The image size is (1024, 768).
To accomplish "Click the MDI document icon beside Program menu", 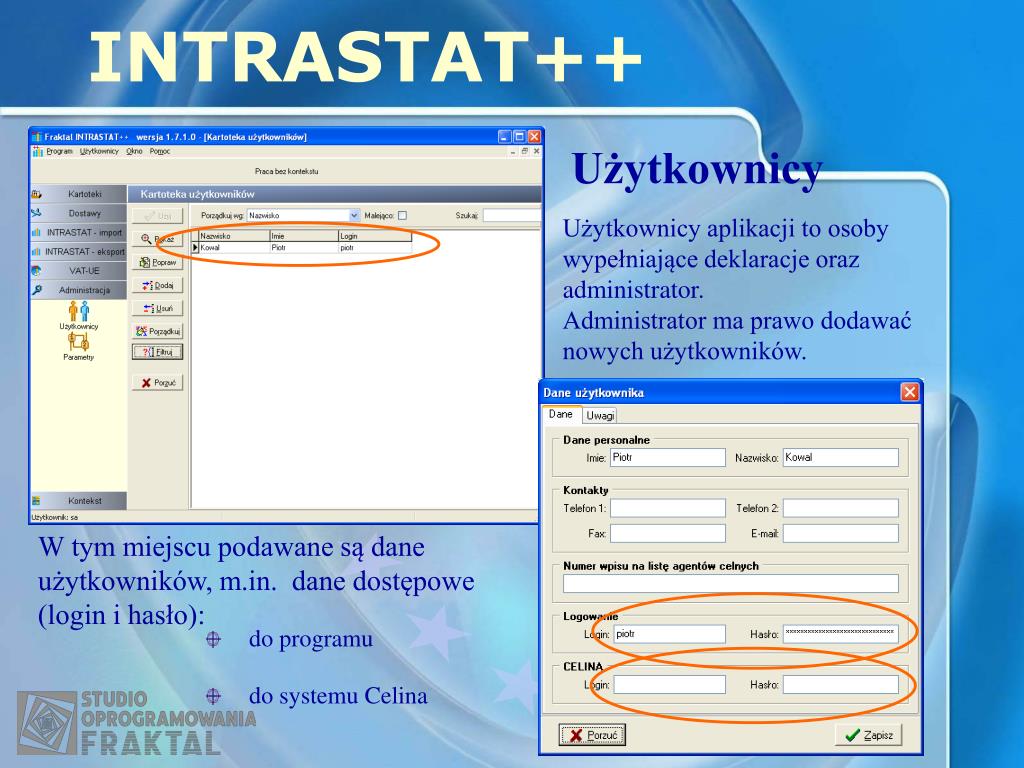I will [x=38, y=152].
